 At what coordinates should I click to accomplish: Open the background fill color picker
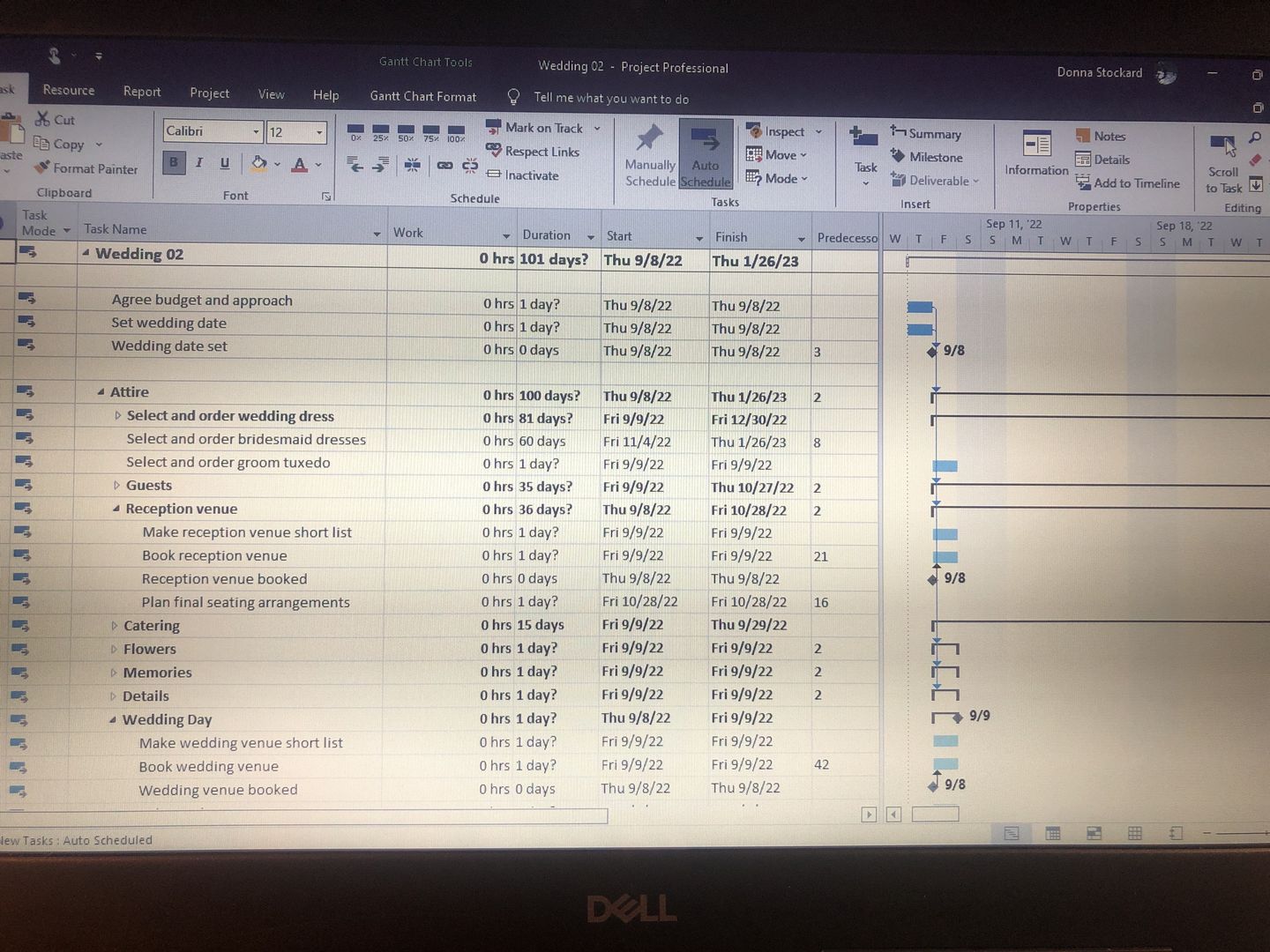click(259, 163)
